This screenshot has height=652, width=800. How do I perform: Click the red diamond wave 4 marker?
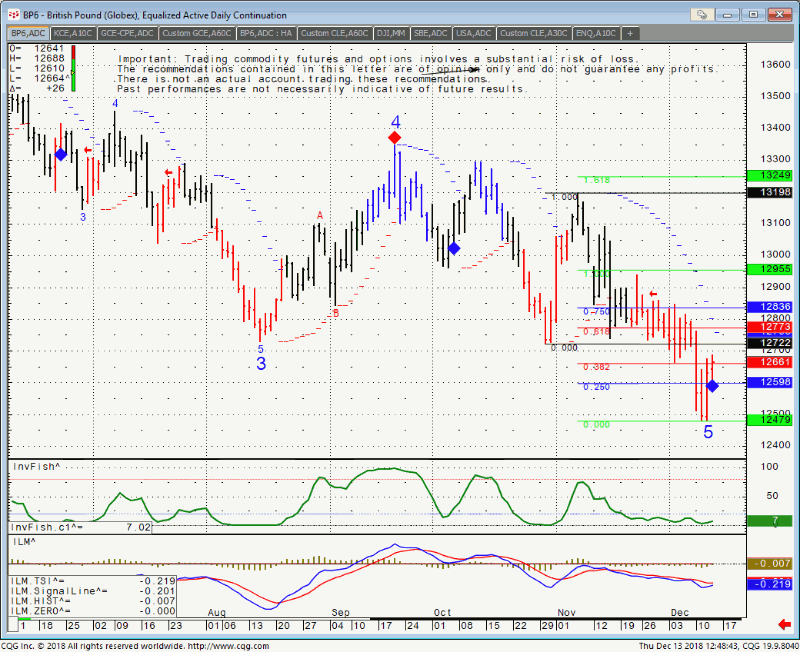coord(395,137)
